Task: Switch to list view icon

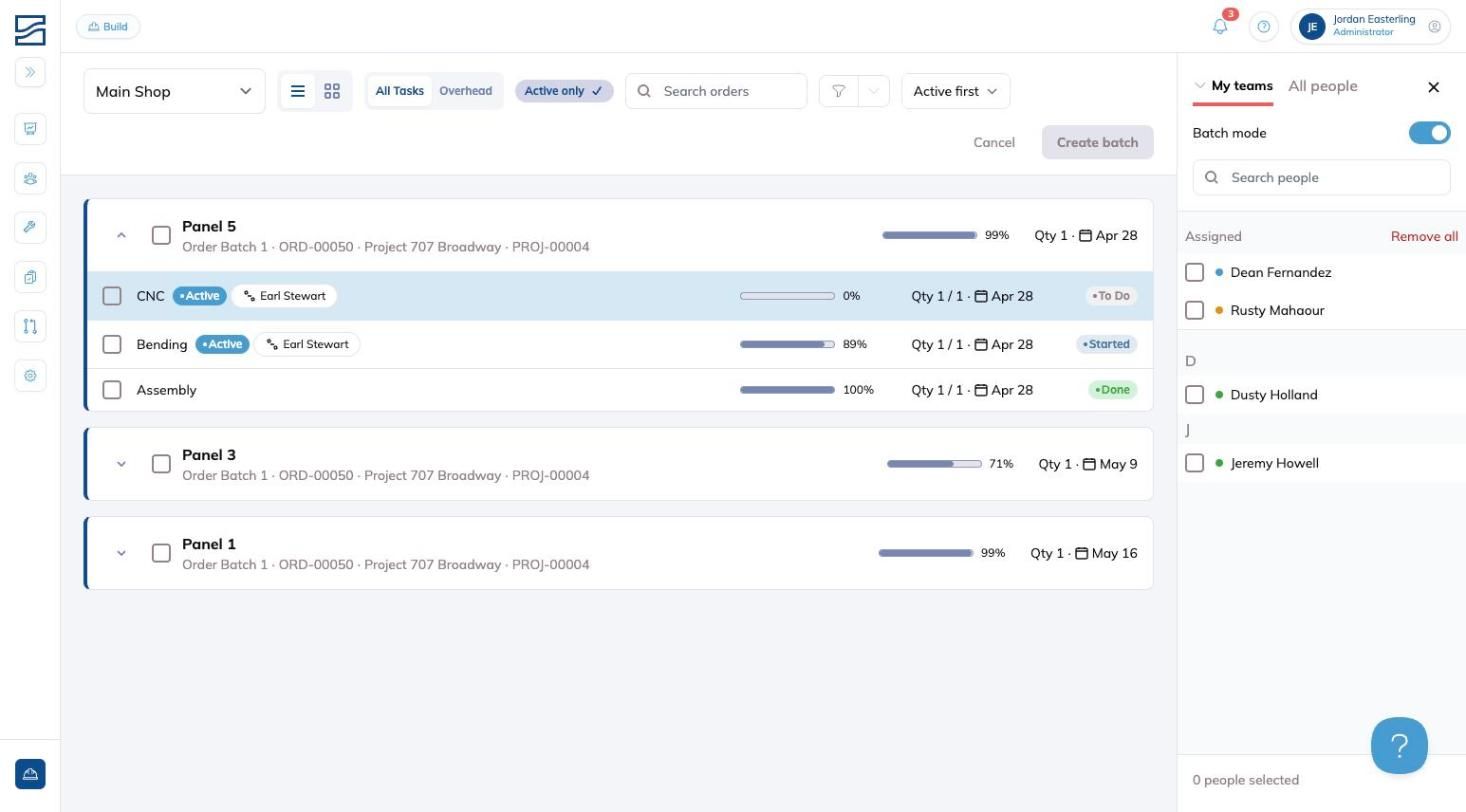Action: pyautogui.click(x=298, y=91)
